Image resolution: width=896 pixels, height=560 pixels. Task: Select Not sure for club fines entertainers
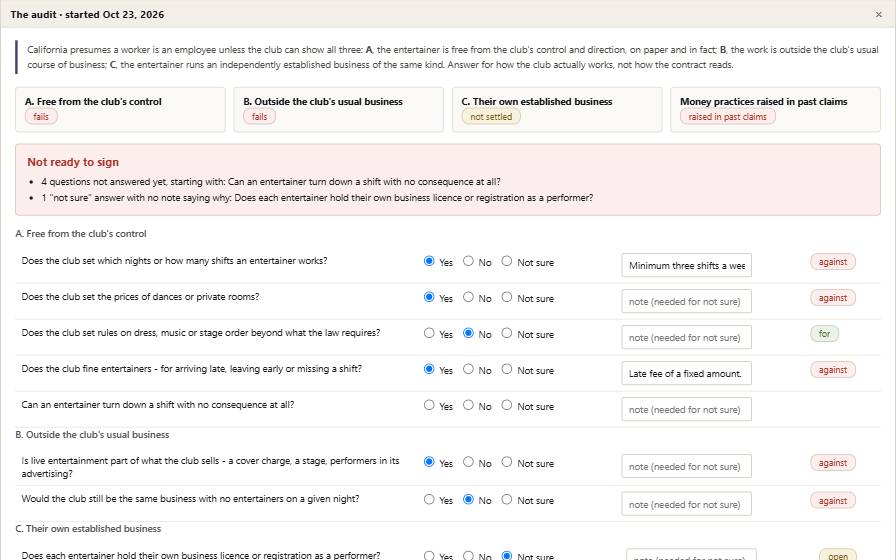coord(507,369)
